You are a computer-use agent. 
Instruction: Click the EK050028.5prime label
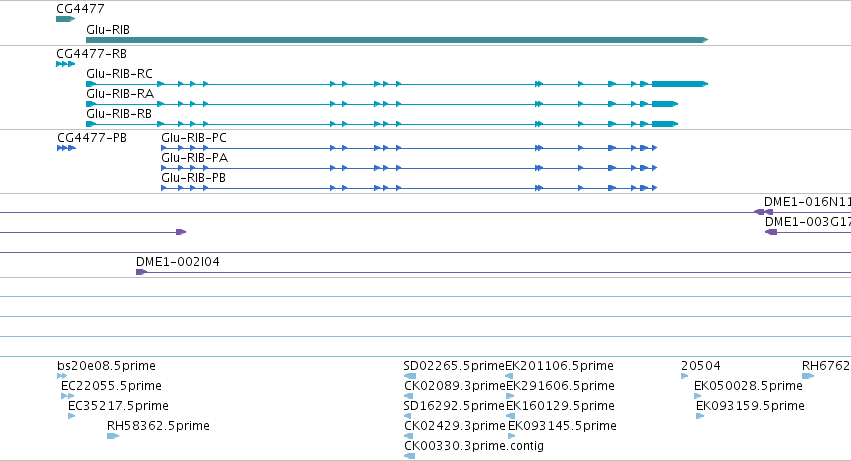click(x=748, y=386)
